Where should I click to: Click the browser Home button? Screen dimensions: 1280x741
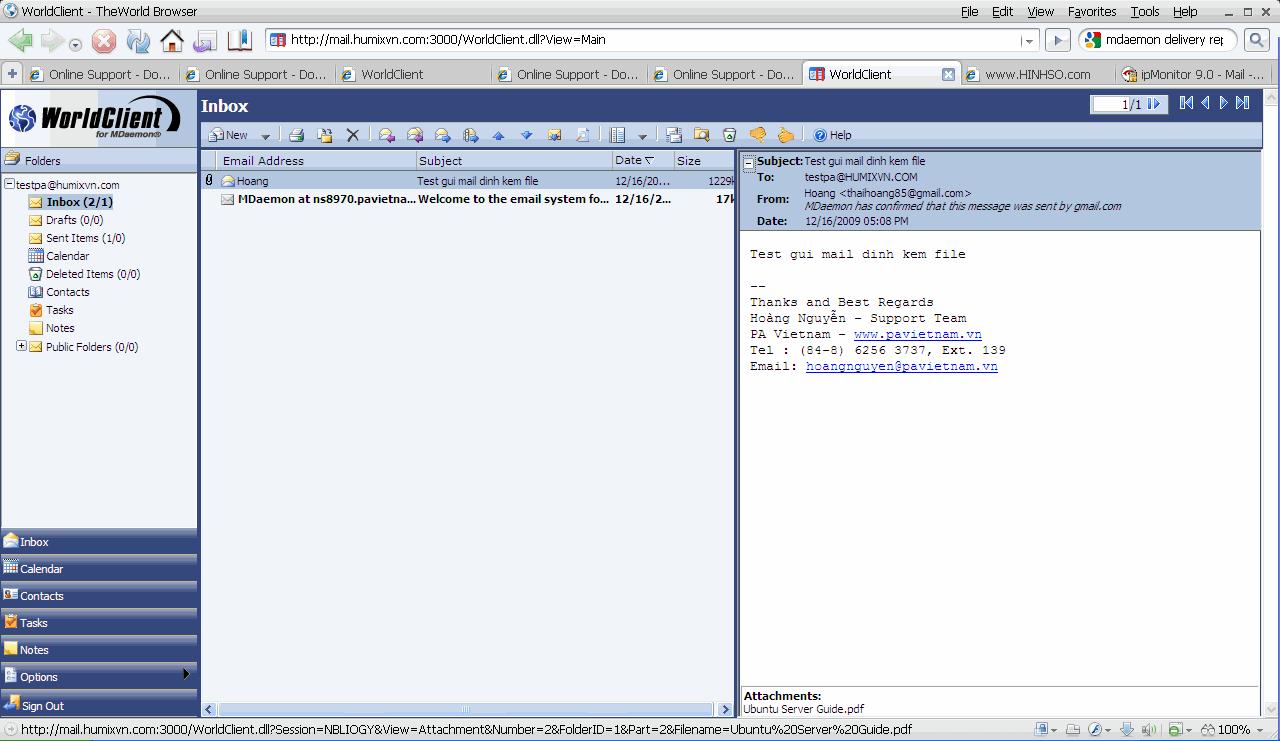click(172, 41)
